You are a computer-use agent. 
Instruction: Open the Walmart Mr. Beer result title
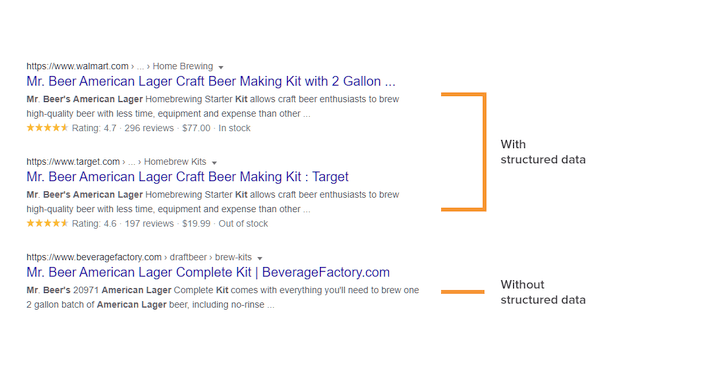(211, 81)
